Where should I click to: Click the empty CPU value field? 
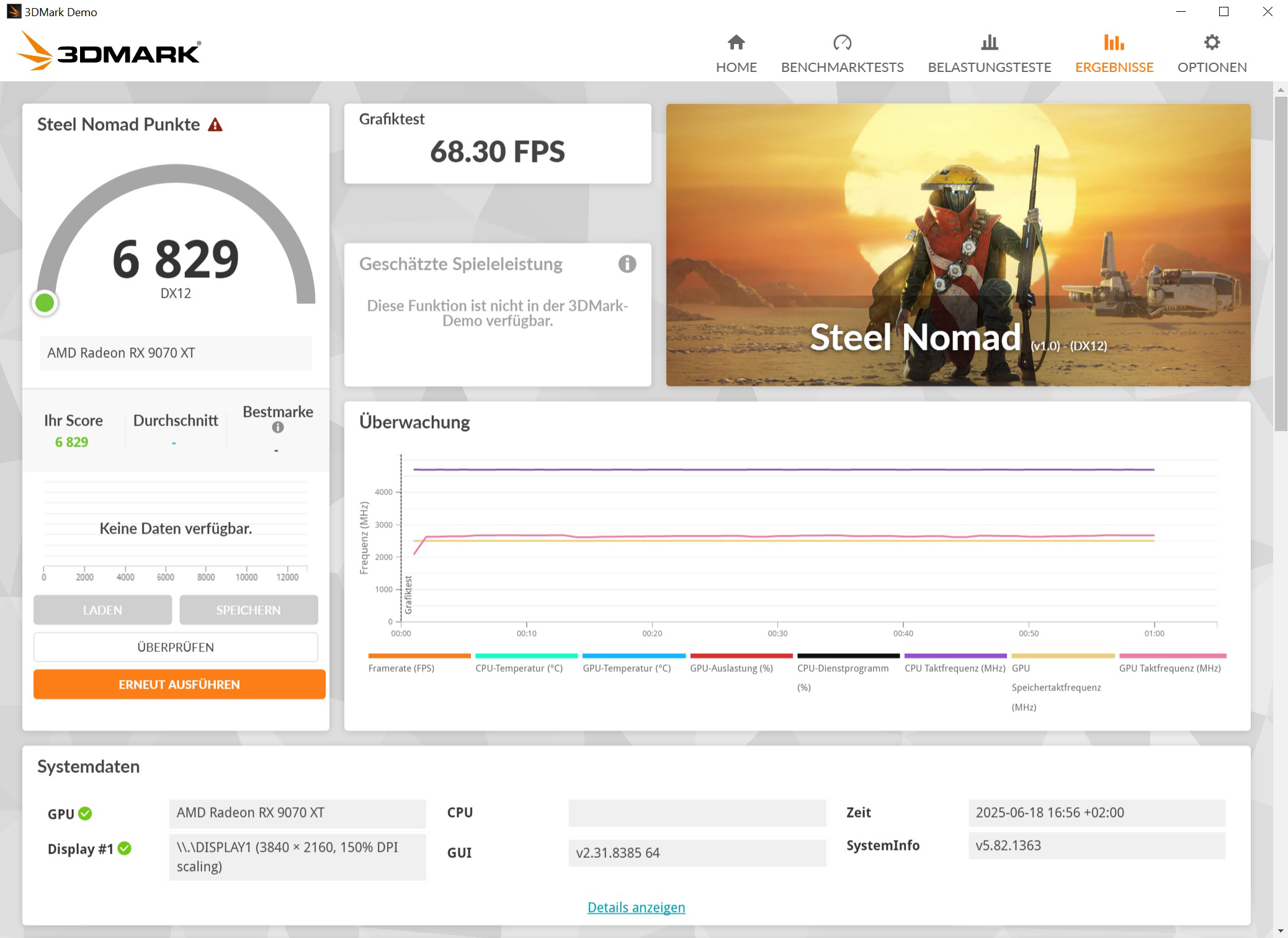(x=697, y=813)
